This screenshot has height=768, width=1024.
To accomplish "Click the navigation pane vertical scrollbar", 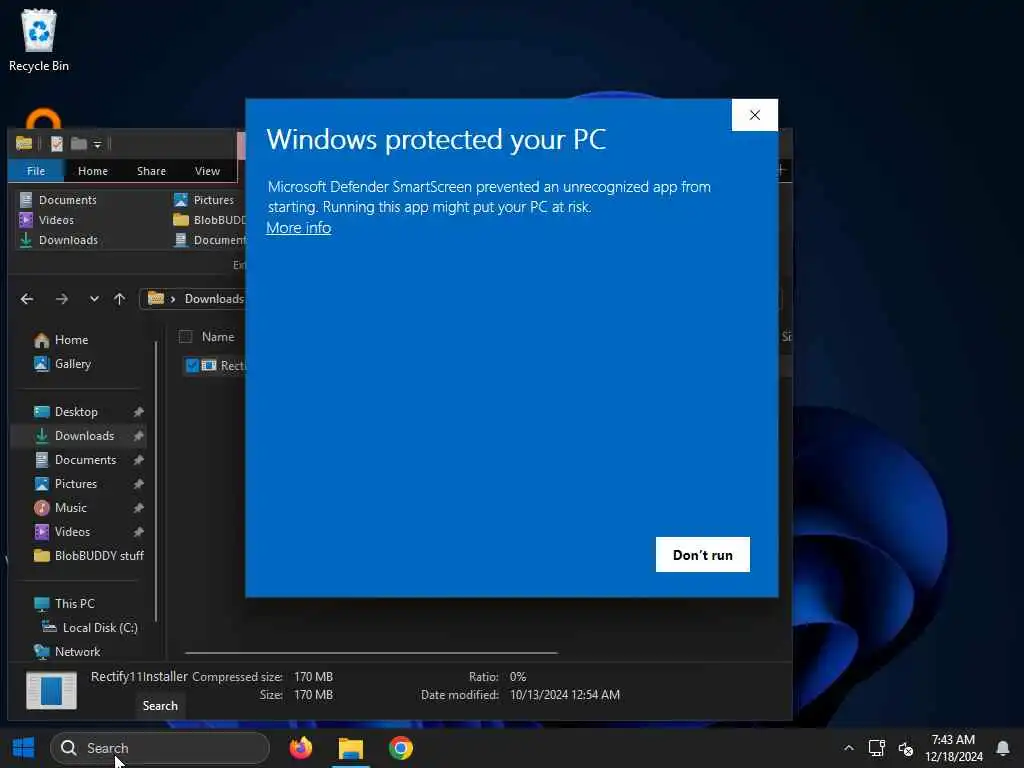I will (156, 482).
